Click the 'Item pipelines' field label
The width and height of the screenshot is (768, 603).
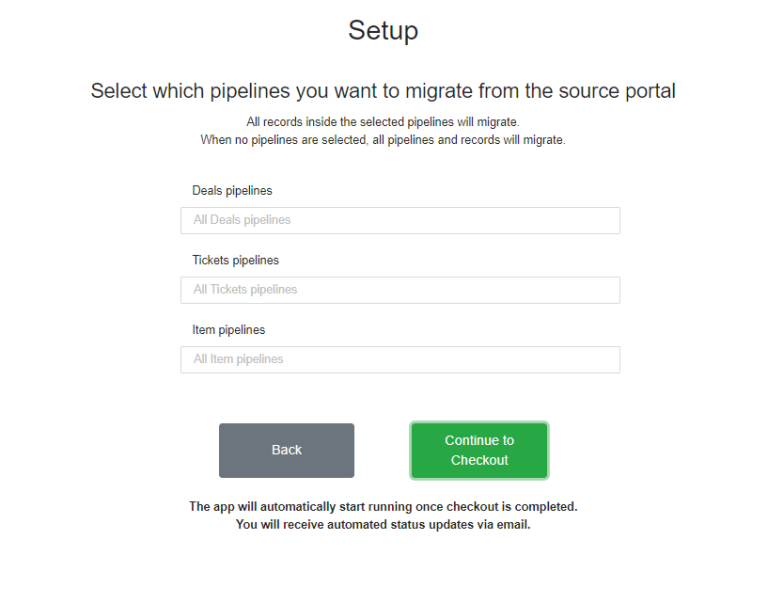click(228, 330)
